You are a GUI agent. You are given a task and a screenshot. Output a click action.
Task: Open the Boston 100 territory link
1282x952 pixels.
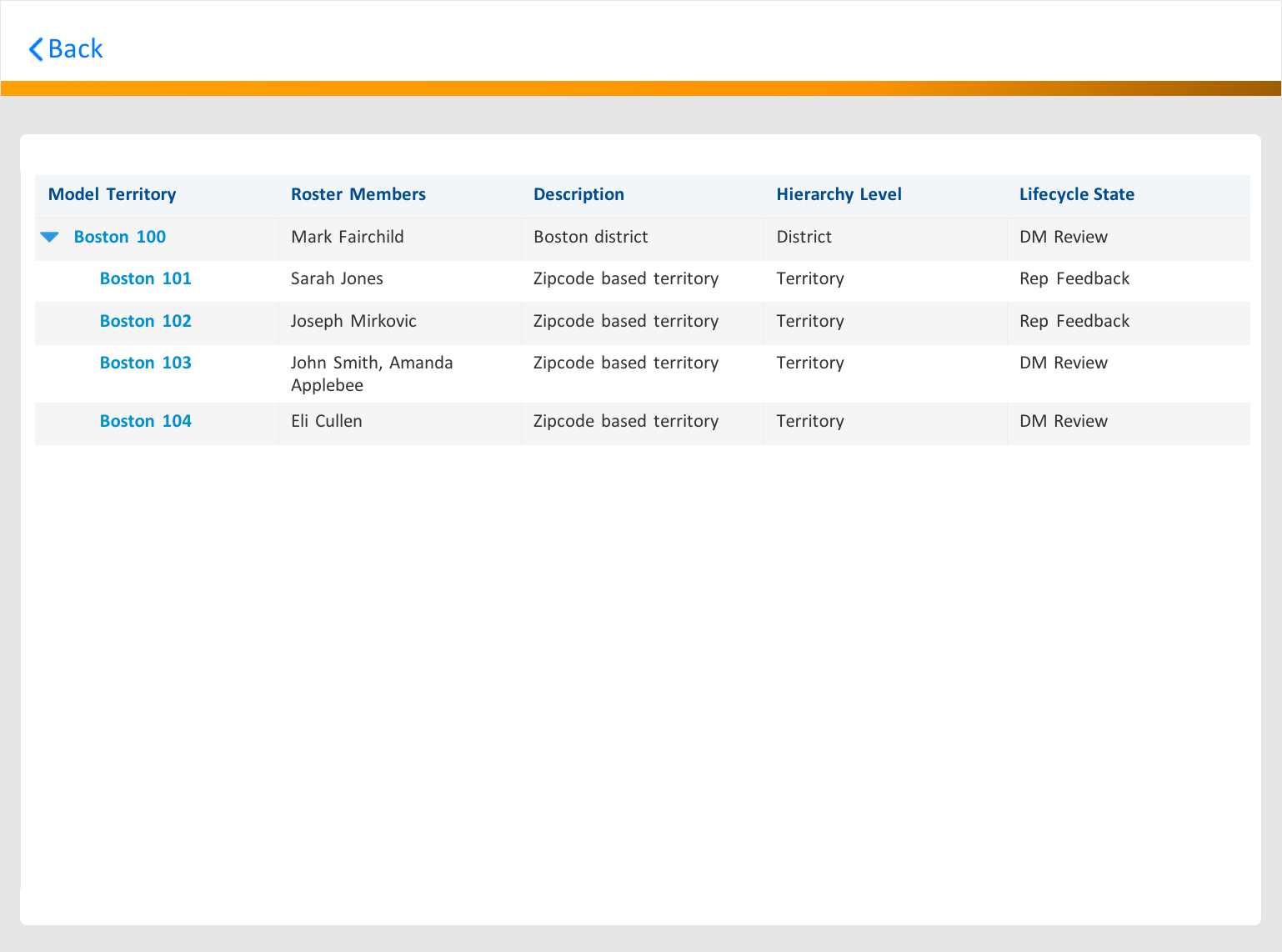(119, 238)
